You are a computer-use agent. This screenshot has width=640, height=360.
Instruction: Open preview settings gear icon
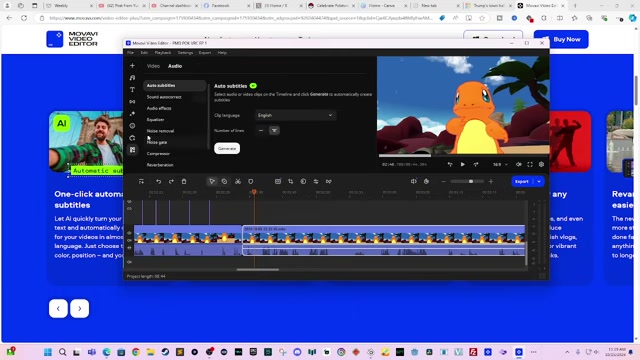(541, 164)
